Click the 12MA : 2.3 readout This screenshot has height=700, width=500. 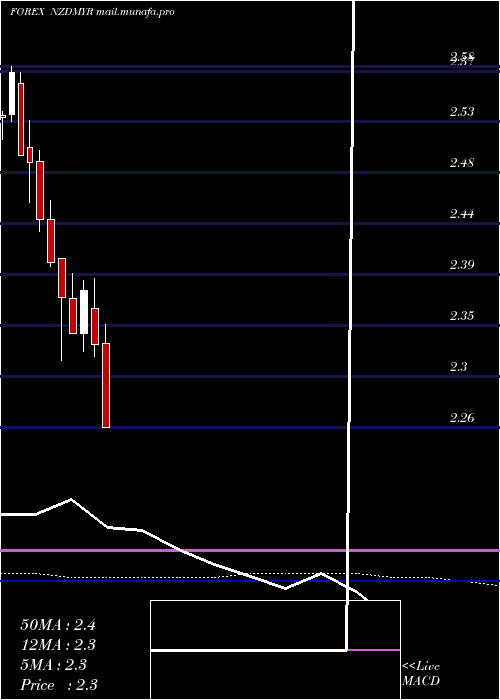pos(58,645)
